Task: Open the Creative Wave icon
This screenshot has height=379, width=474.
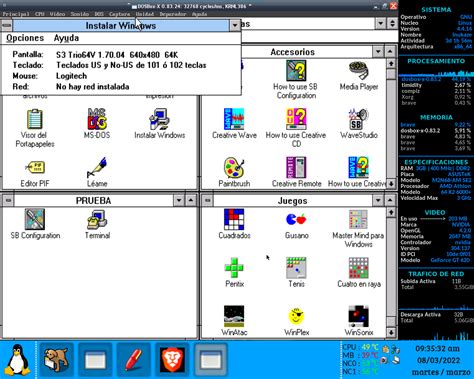Action: 234,119
